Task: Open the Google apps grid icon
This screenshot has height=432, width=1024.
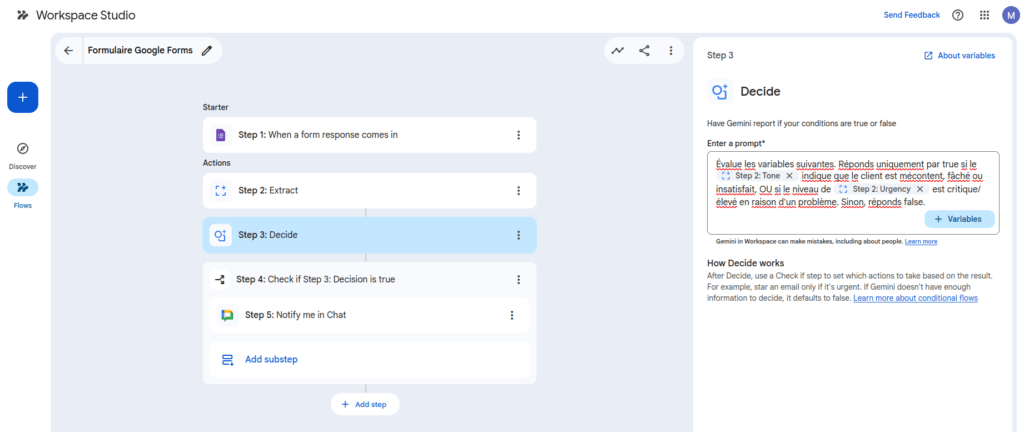Action: click(x=984, y=15)
